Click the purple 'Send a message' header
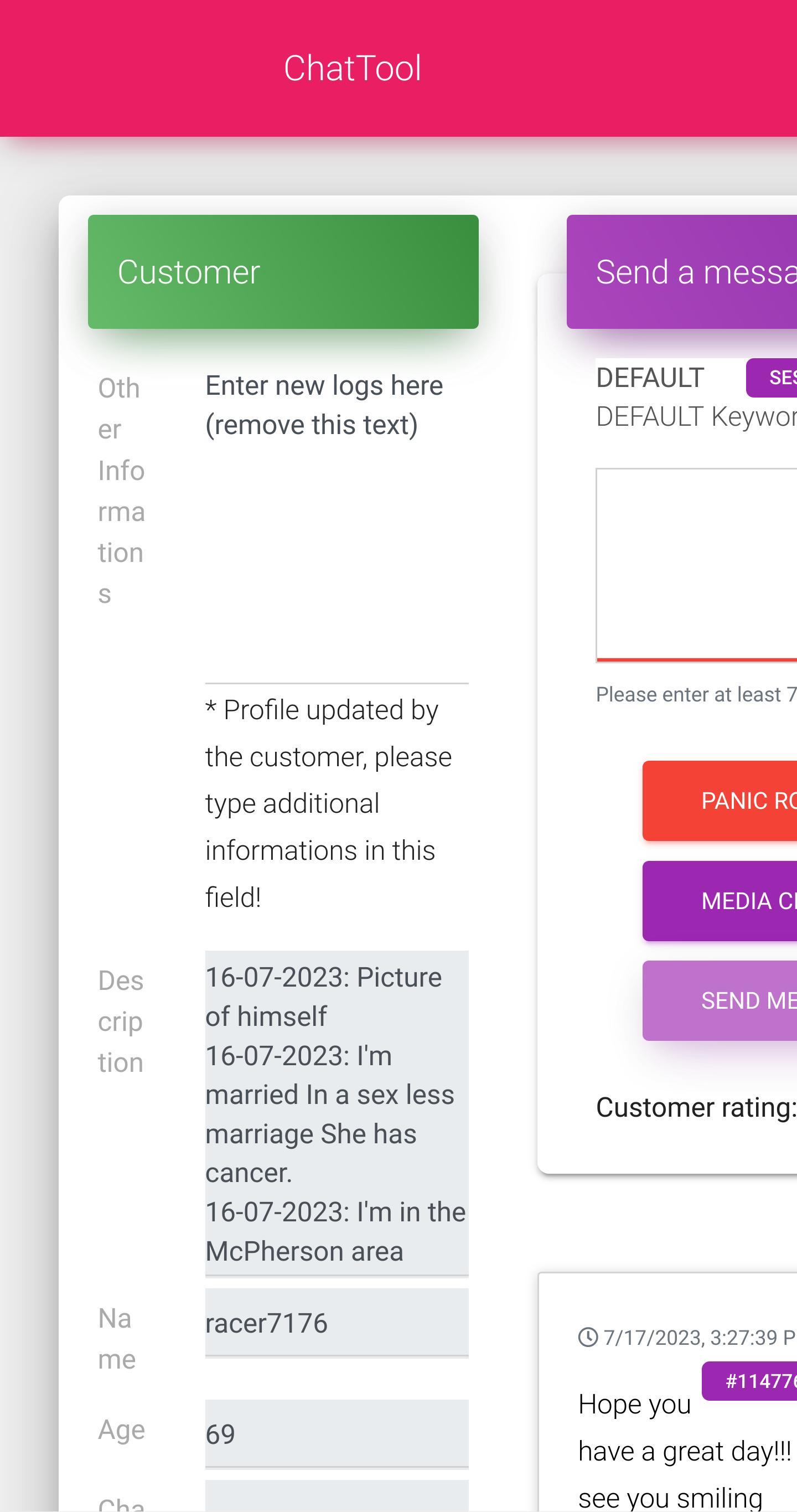Screen dimensions: 797x1512 (682, 272)
